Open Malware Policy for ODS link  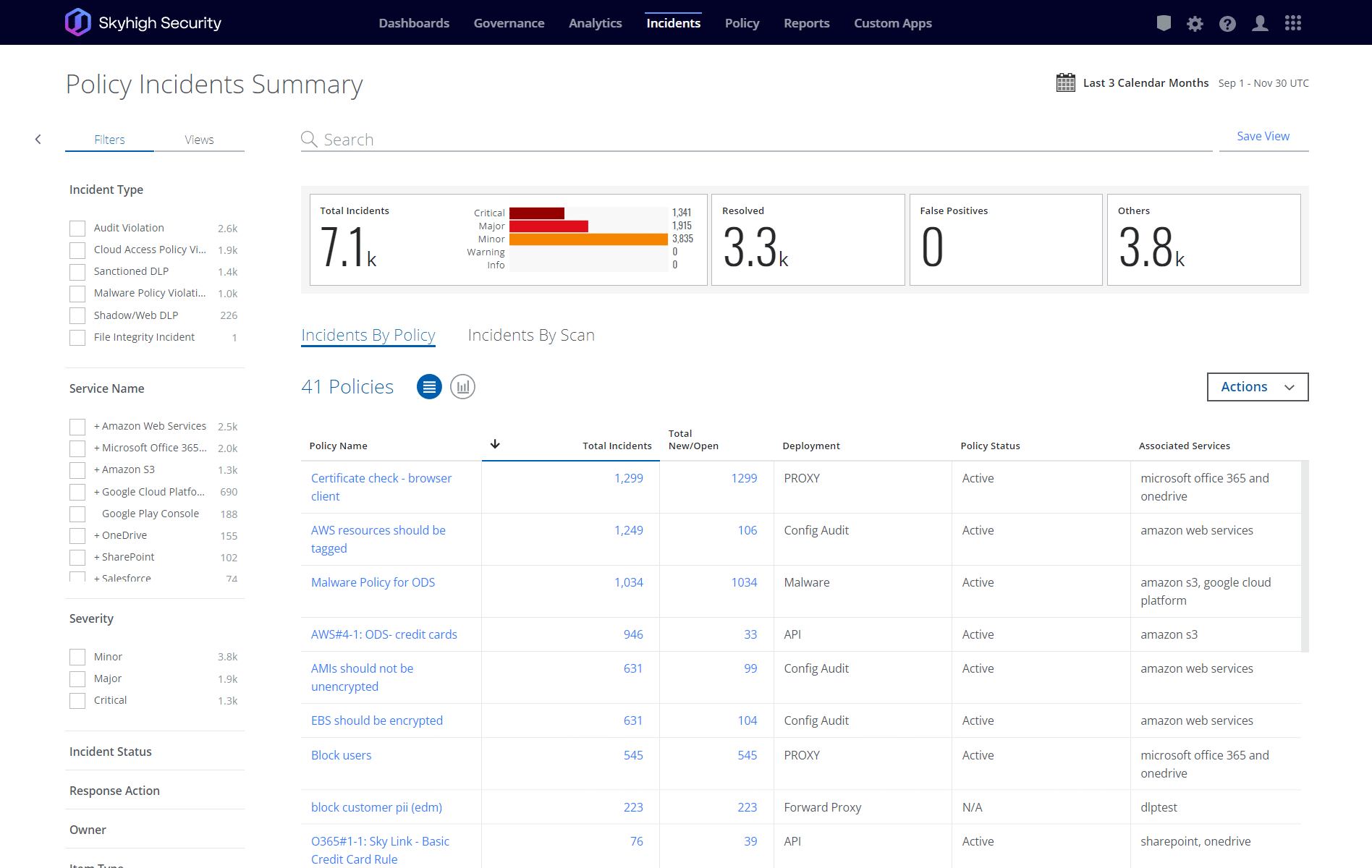coord(373,582)
